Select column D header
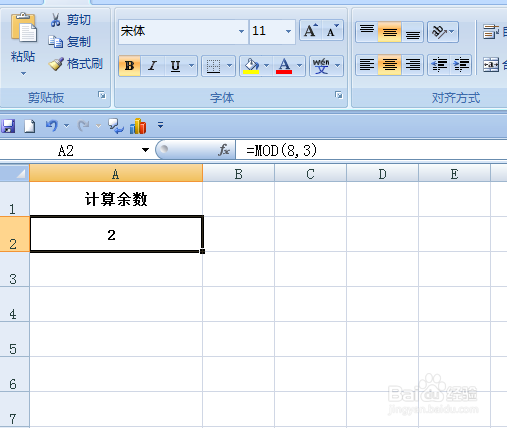This screenshot has width=507, height=428. click(x=382, y=173)
